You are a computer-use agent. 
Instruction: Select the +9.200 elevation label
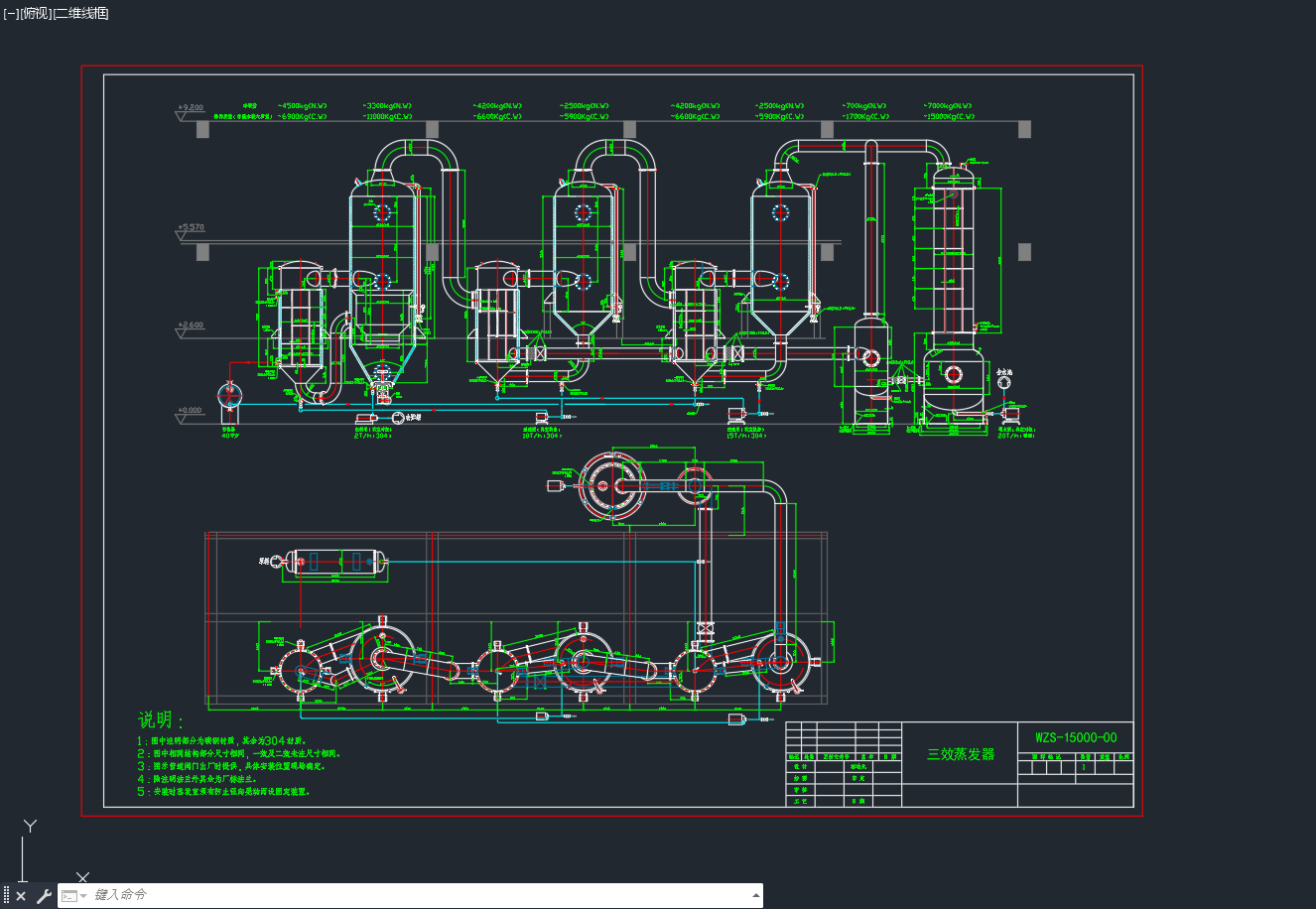click(191, 107)
